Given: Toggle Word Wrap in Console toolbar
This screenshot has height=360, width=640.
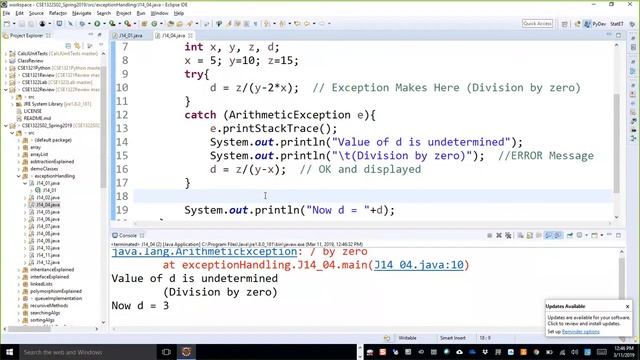Looking at the screenshot, I should pyautogui.click(x=539, y=236).
